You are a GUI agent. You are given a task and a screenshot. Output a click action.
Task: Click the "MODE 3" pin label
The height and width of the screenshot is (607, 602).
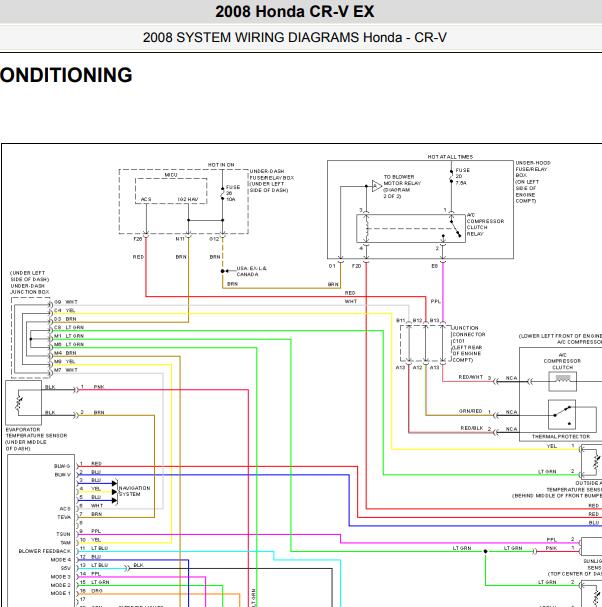(x=61, y=577)
